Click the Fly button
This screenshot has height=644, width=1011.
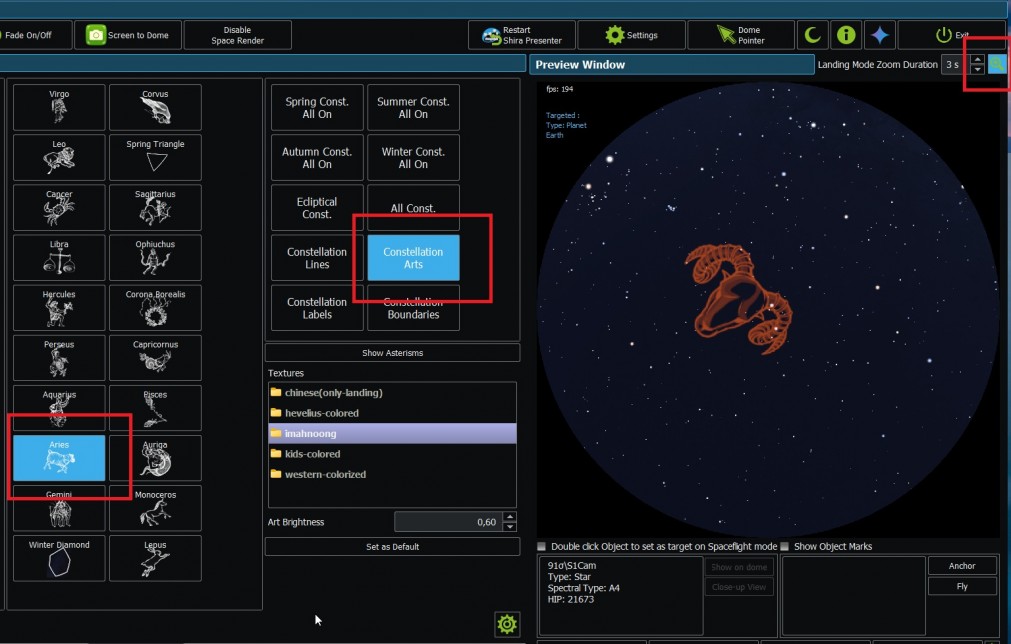point(962,586)
